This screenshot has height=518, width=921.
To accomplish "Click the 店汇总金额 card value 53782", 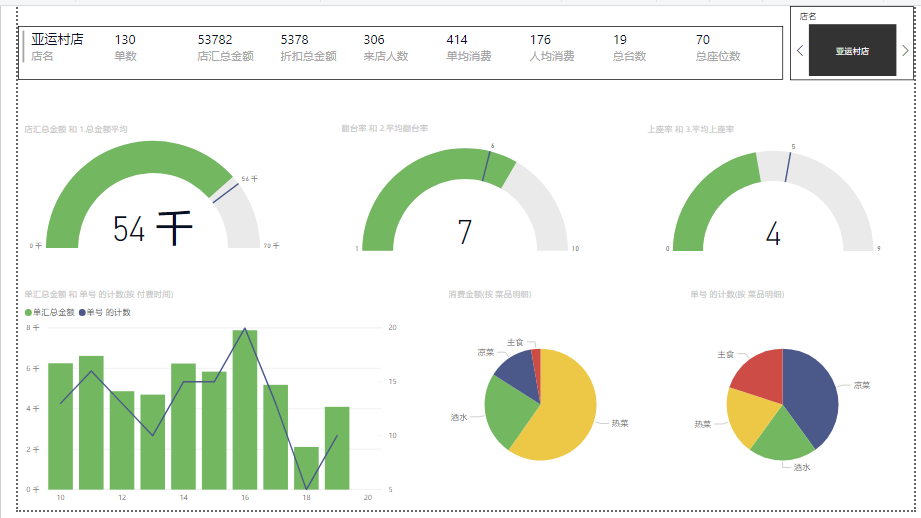I will click(x=215, y=39).
